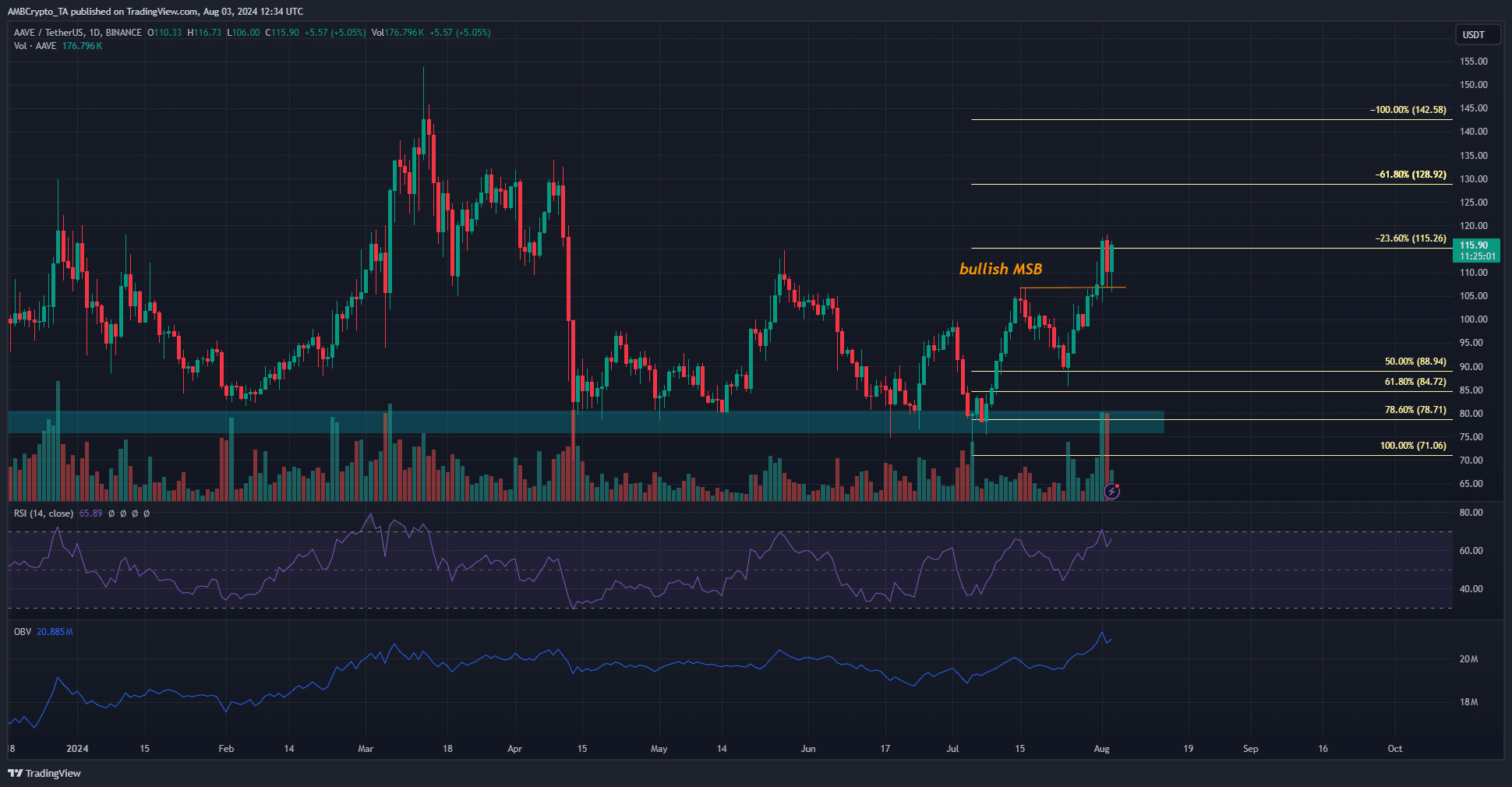Click the 65.00 price axis label

pyautogui.click(x=1471, y=484)
